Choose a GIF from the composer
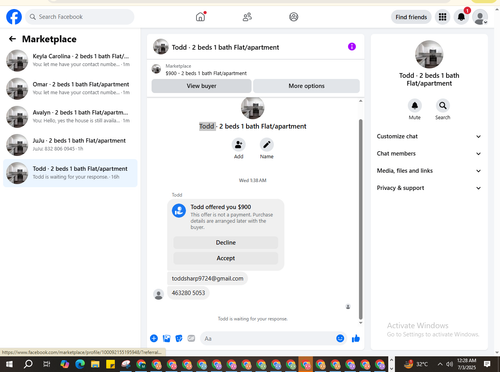 point(191,338)
